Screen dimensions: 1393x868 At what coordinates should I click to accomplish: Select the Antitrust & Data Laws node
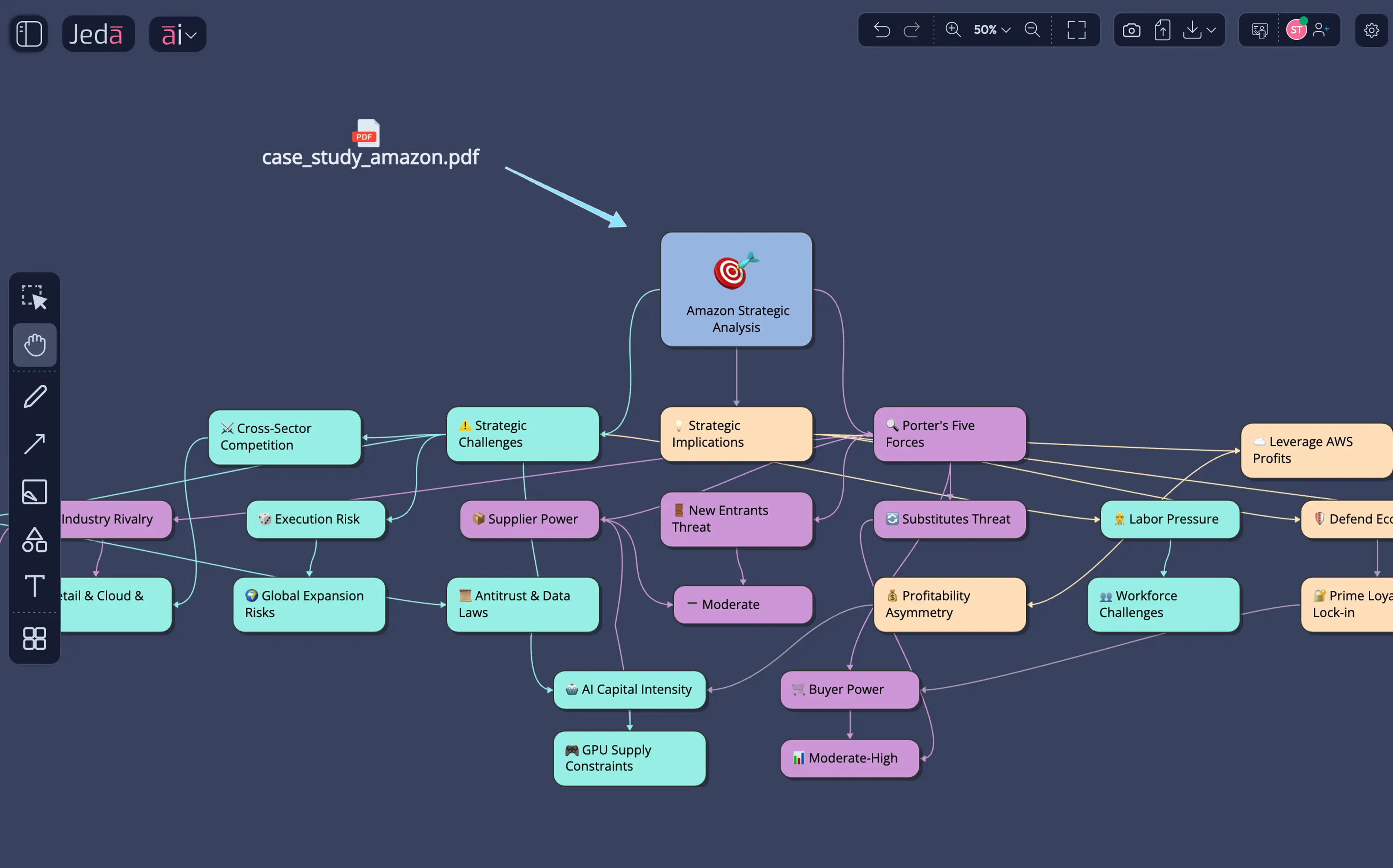(x=523, y=605)
